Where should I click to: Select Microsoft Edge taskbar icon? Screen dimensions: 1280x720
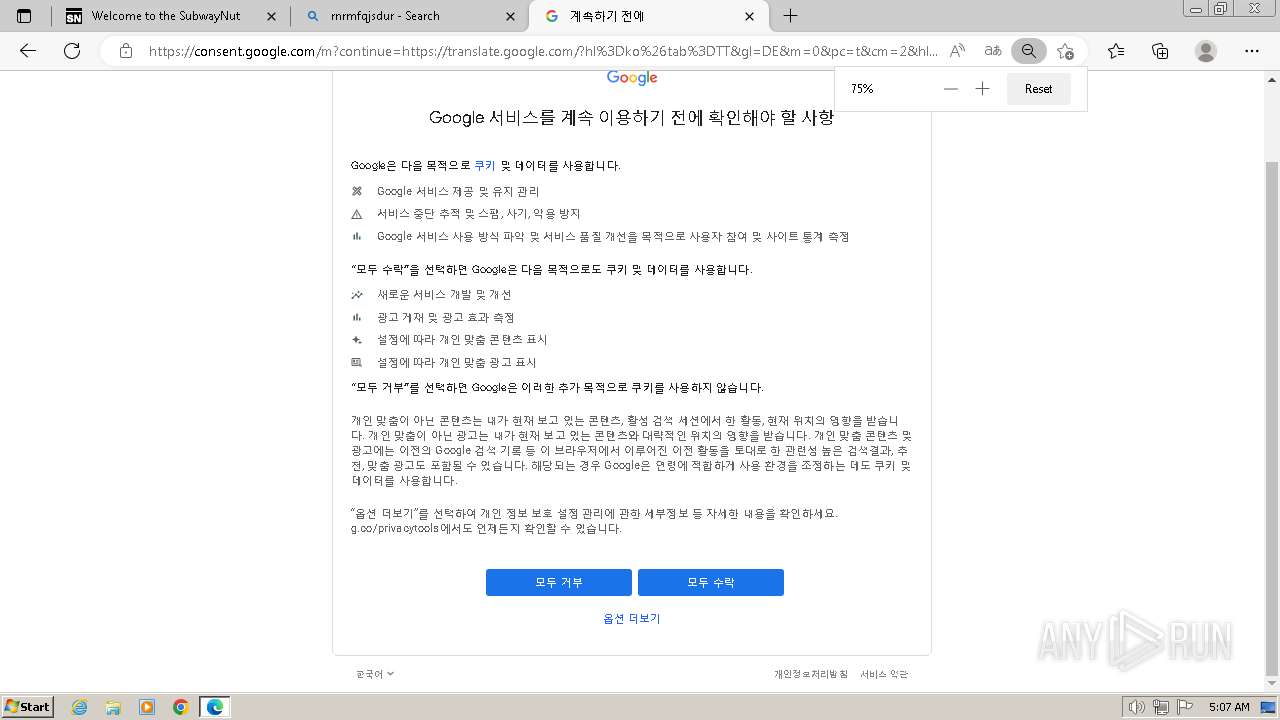click(215, 707)
